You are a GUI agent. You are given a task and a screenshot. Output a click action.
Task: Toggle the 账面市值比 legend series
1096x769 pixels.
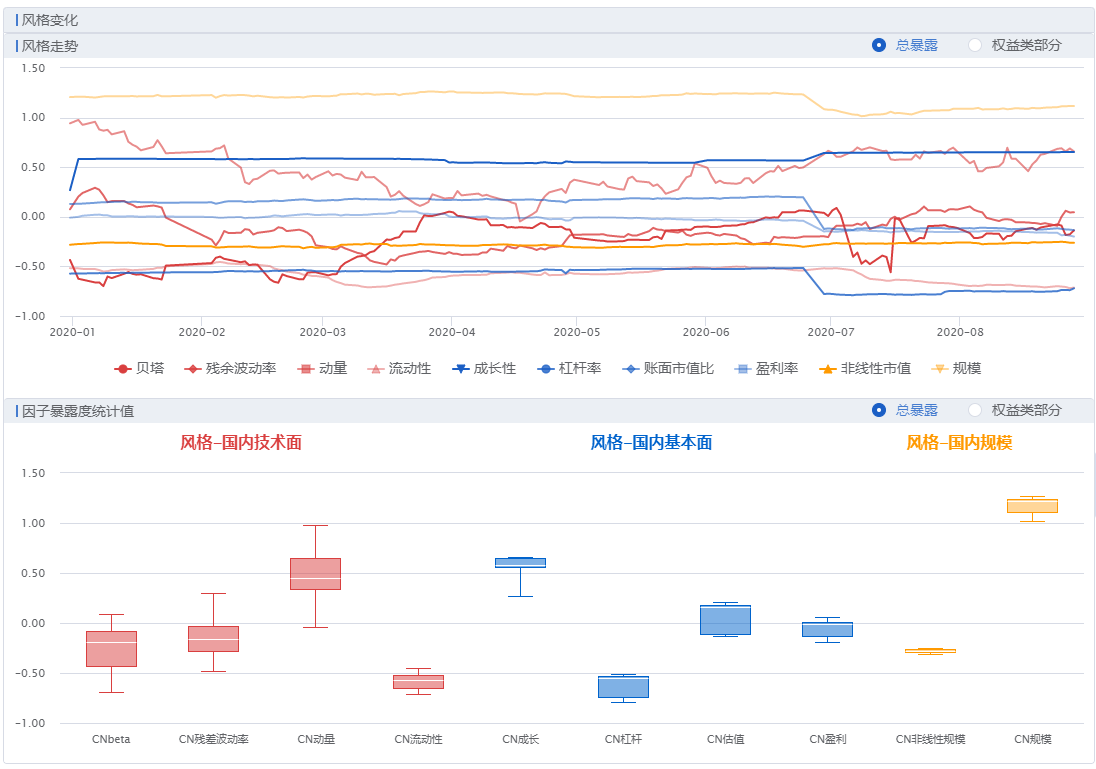[668, 368]
